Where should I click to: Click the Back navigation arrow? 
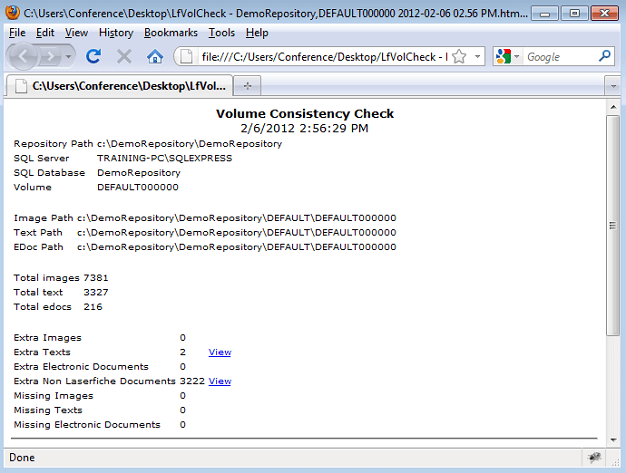(23, 57)
